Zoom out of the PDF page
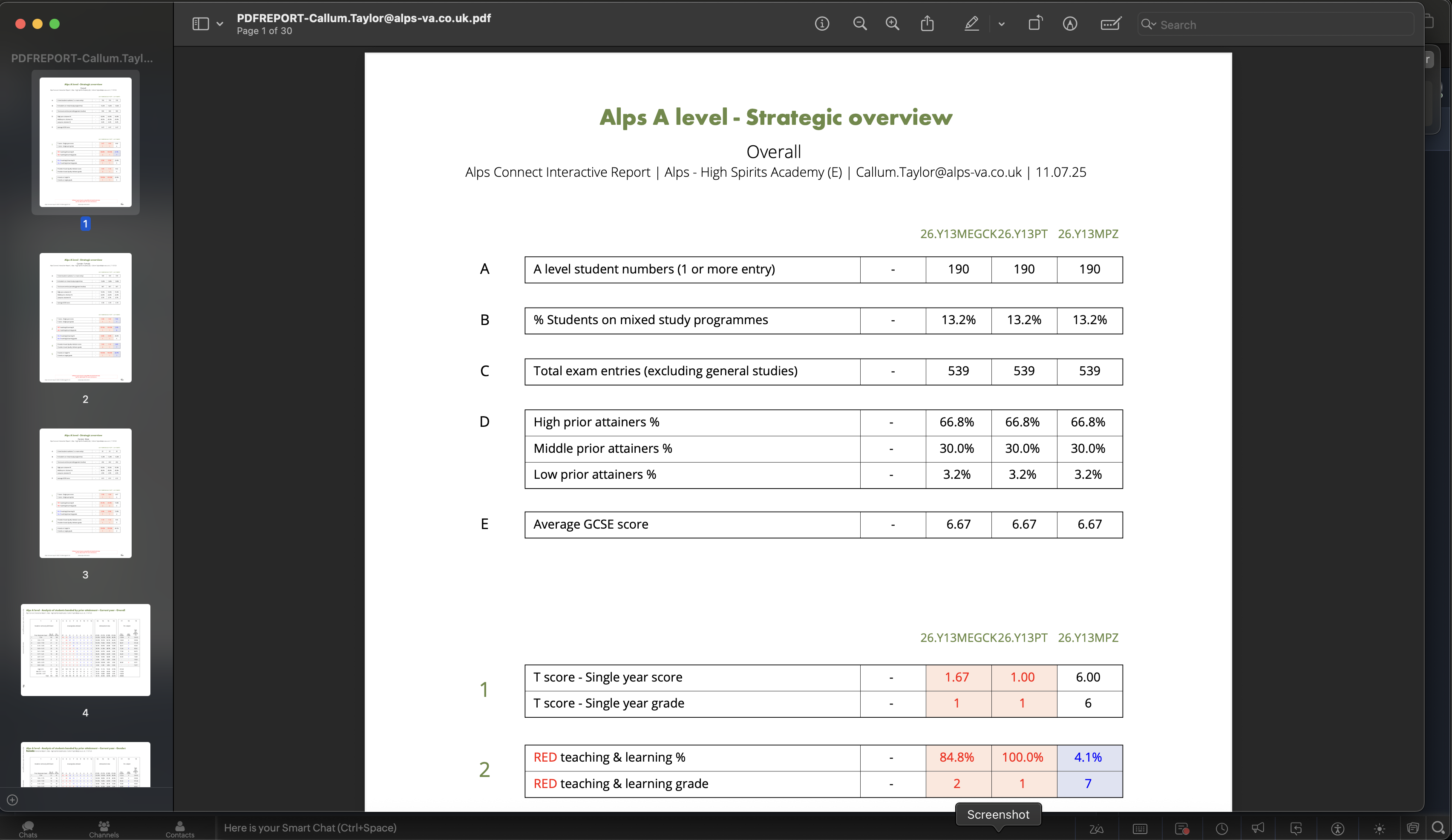This screenshot has width=1452, height=840. click(860, 23)
